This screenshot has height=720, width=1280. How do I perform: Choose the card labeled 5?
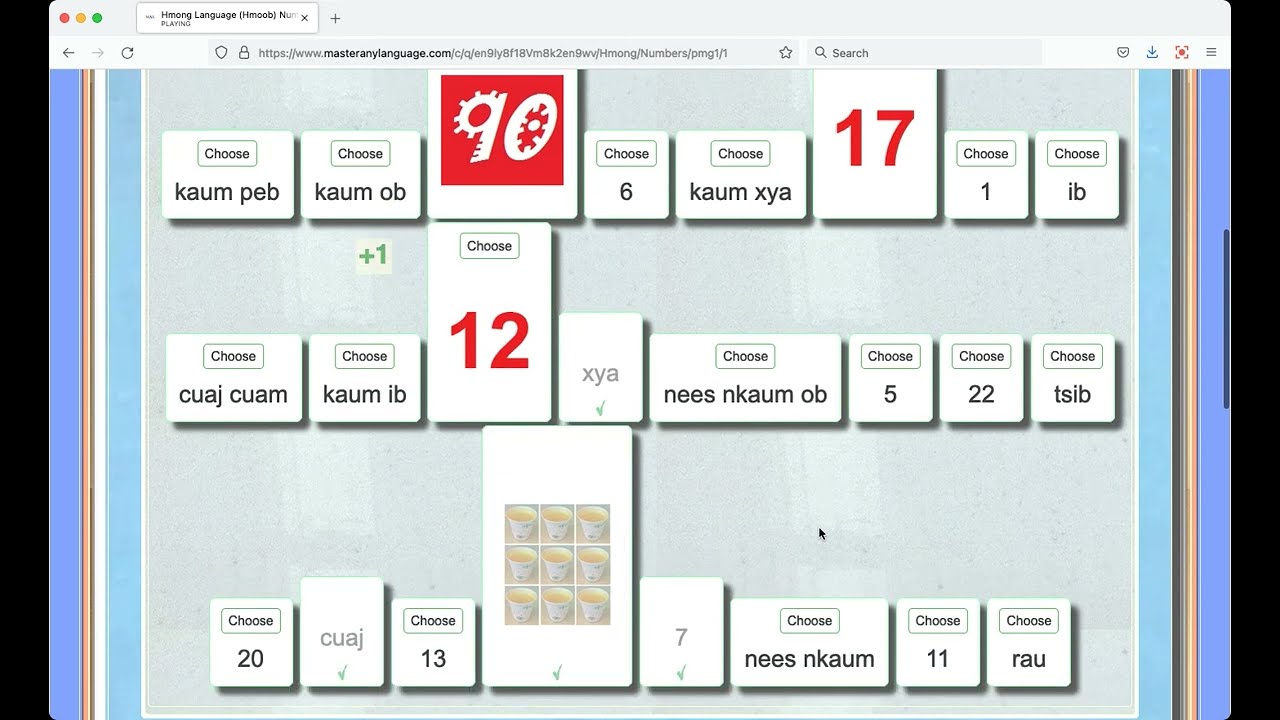[890, 356]
